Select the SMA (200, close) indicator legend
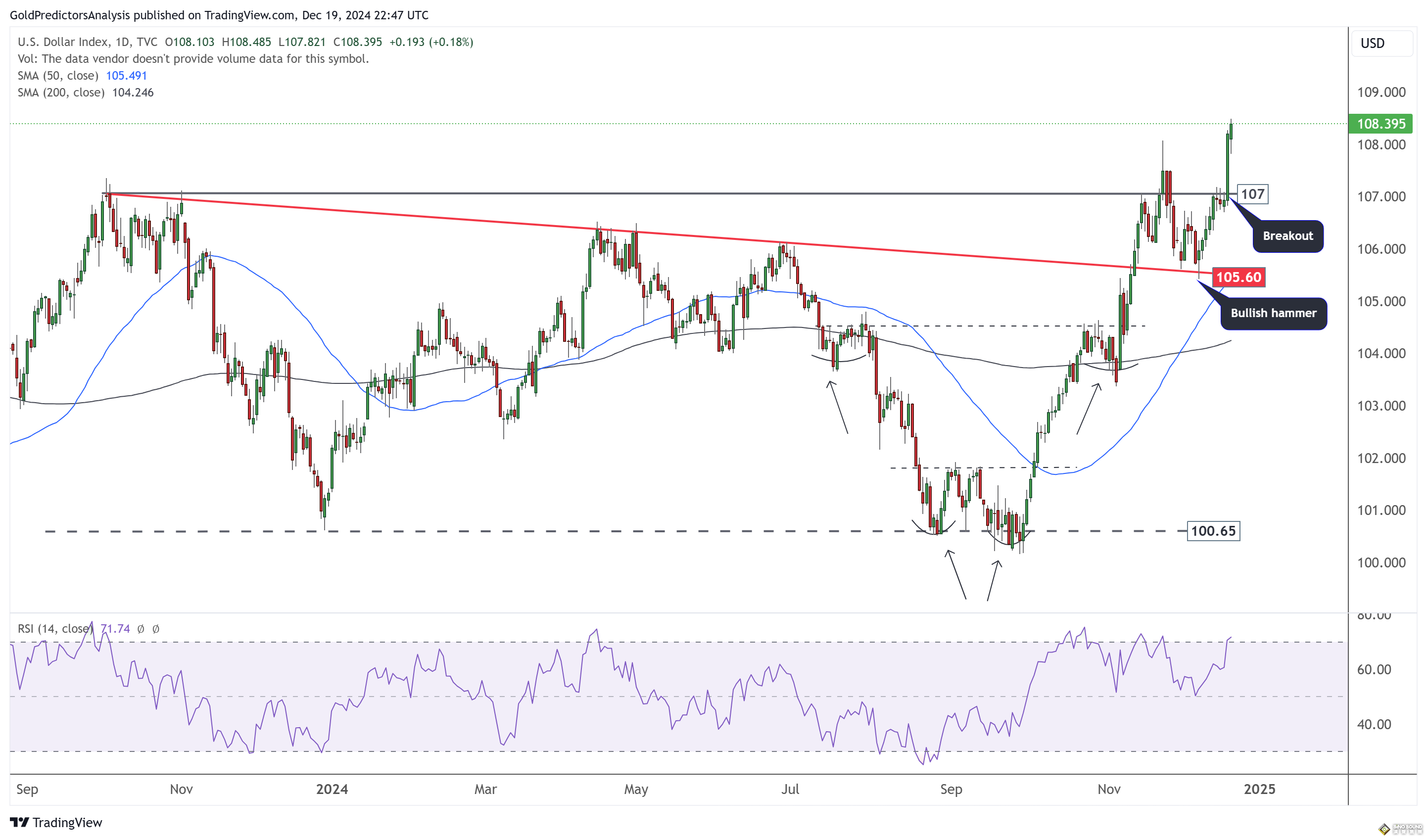This screenshot has height=840, width=1427. (x=60, y=93)
